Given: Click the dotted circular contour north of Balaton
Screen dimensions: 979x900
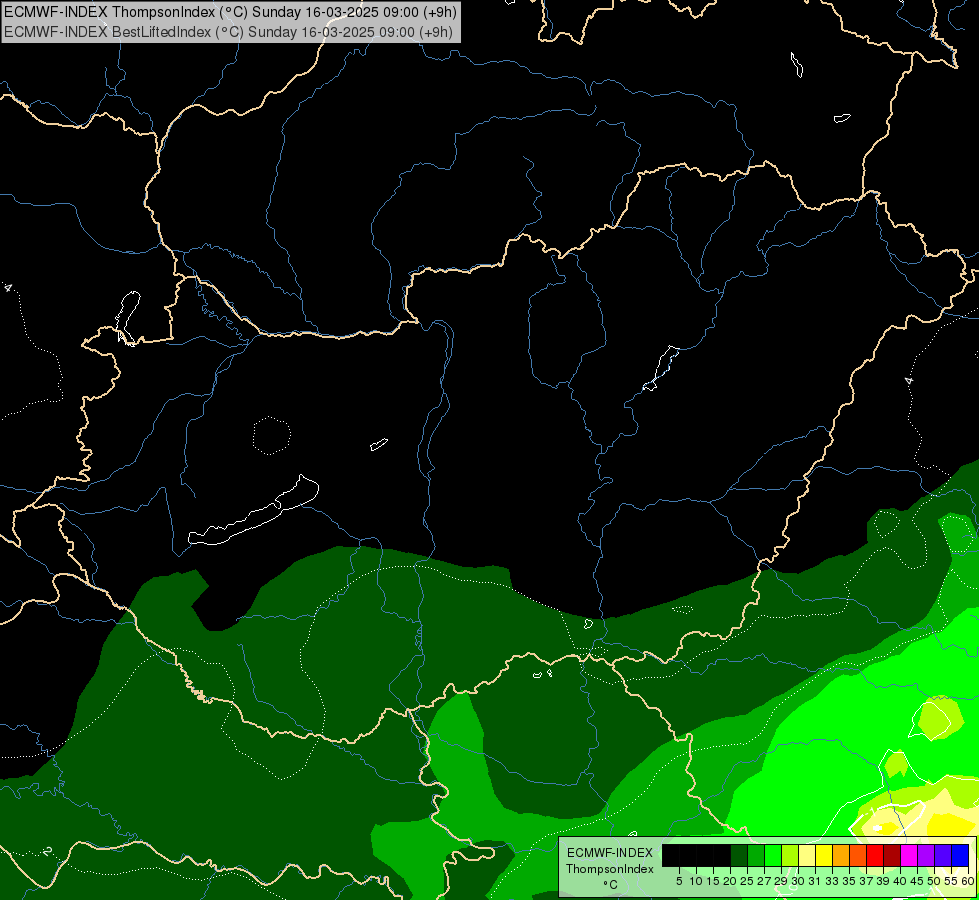Looking at the screenshot, I should (272, 435).
